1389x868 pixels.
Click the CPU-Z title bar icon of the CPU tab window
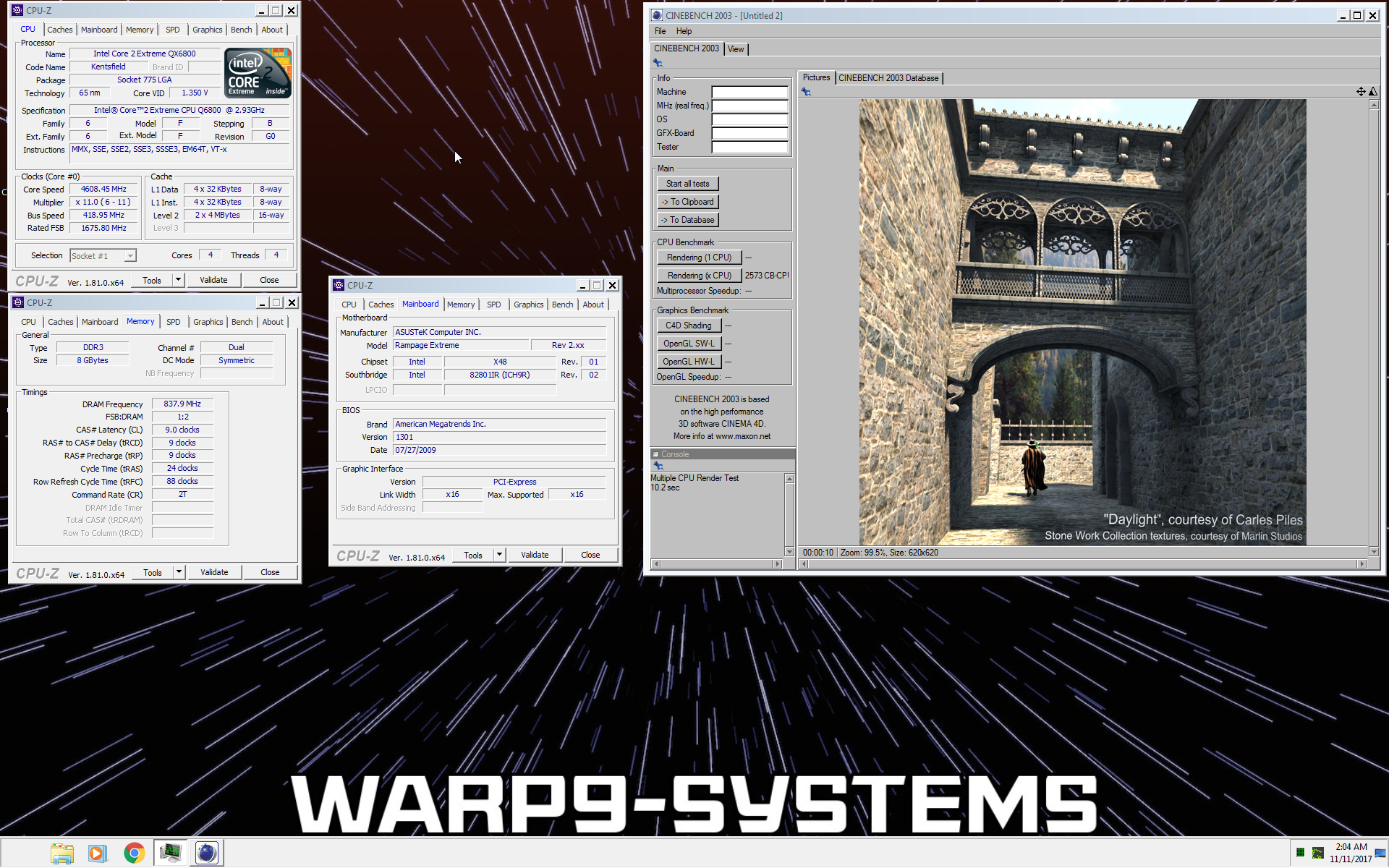click(17, 10)
